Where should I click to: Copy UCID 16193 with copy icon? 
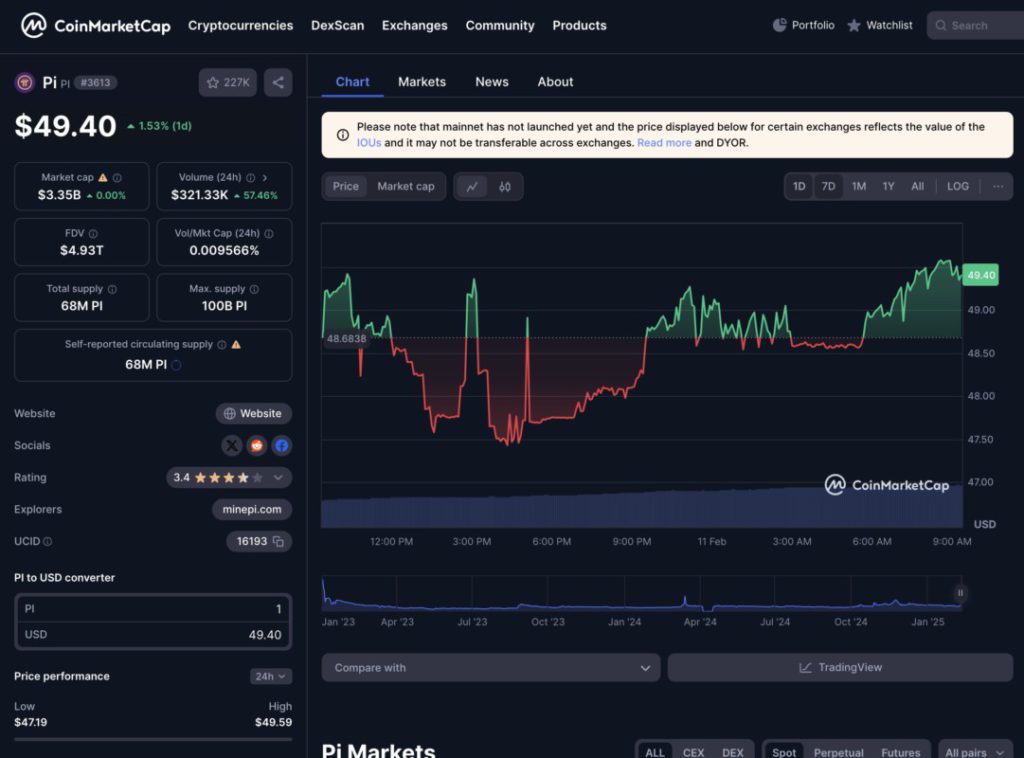tap(278, 541)
